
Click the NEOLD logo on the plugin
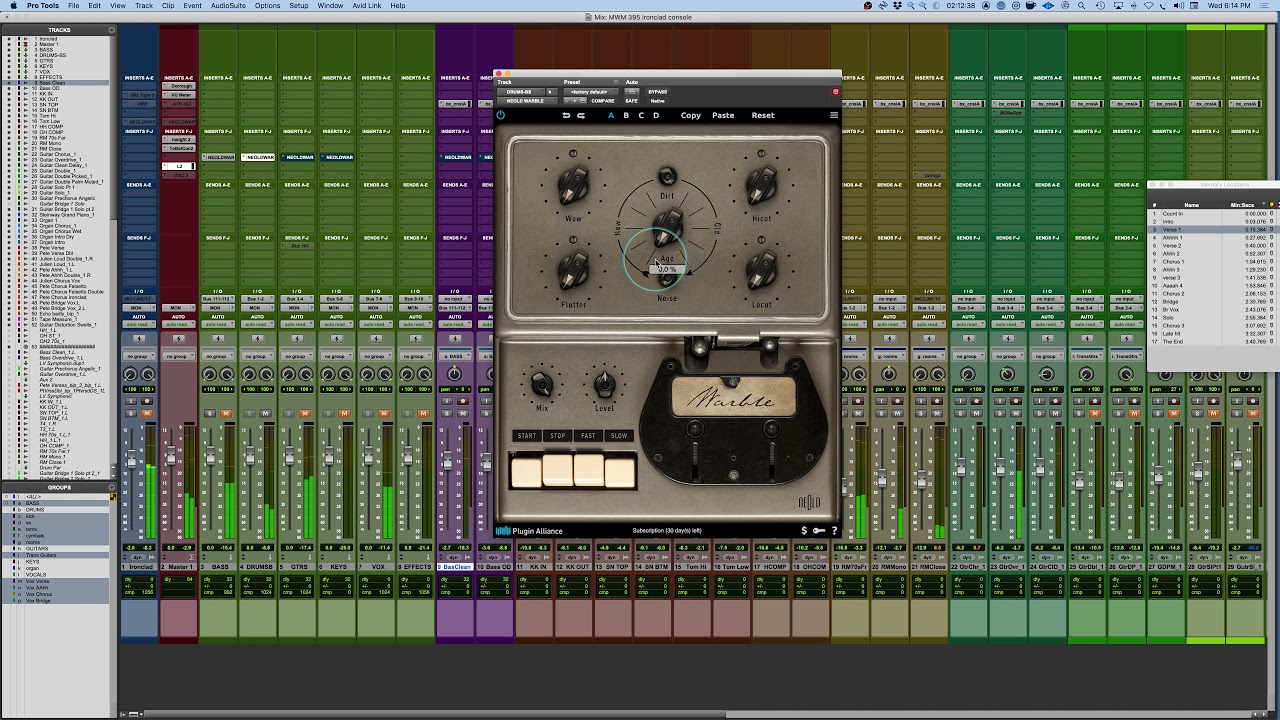click(809, 501)
